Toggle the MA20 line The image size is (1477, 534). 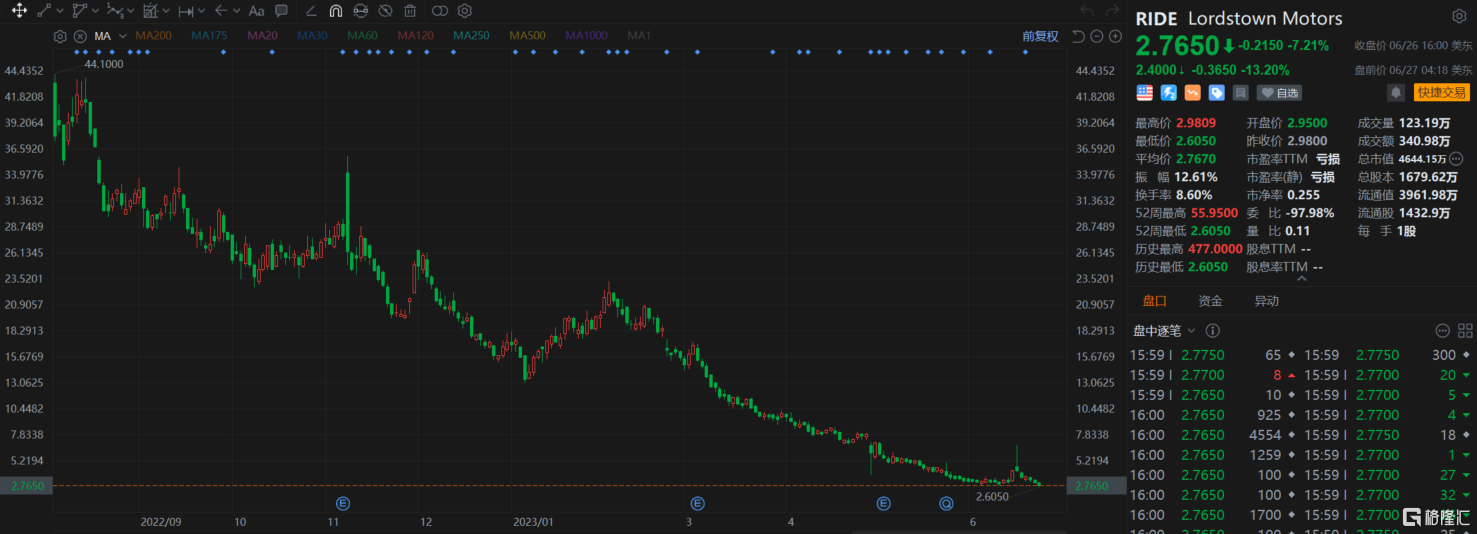pos(262,36)
